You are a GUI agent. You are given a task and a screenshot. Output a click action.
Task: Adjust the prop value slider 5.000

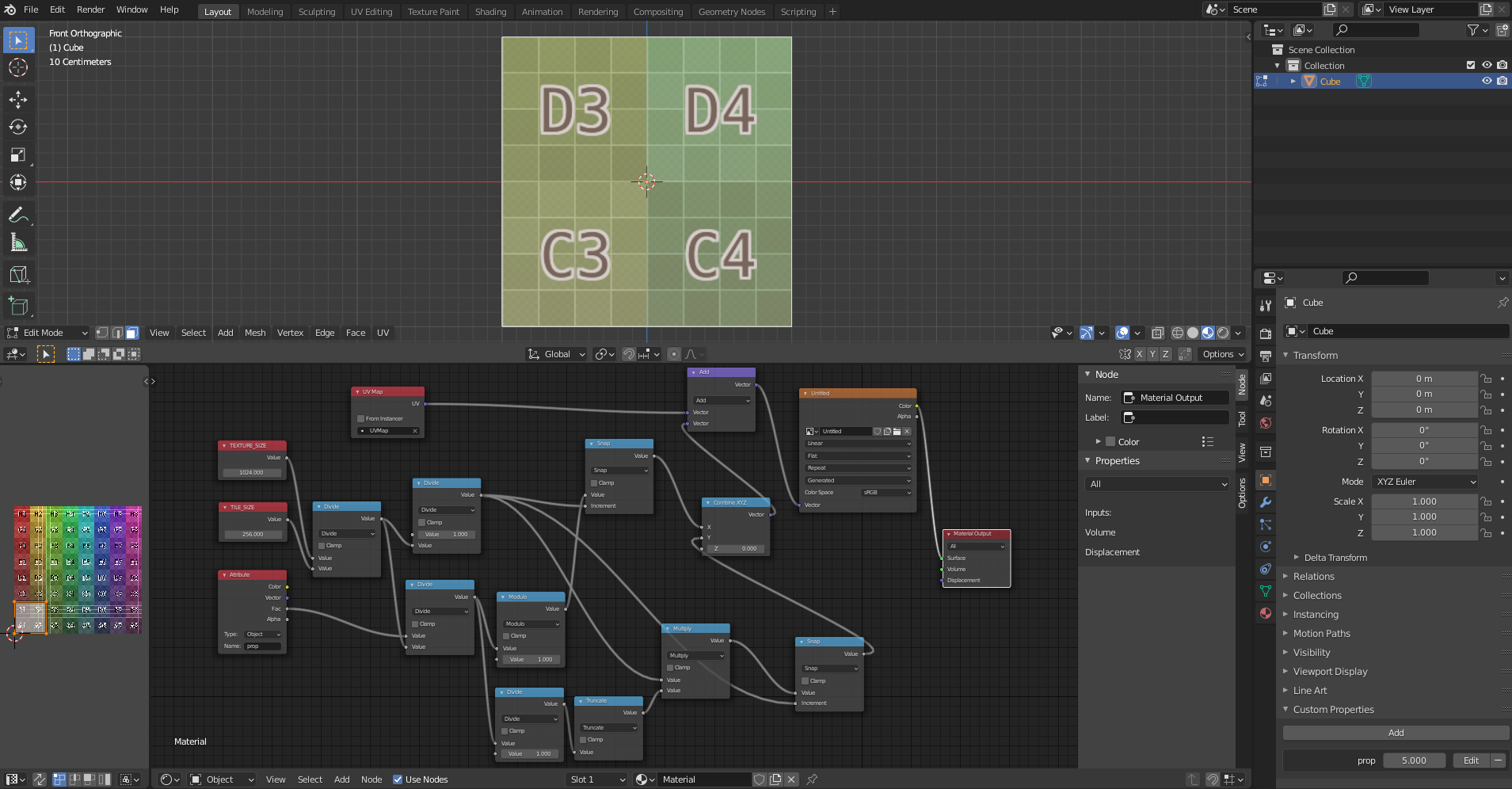[x=1414, y=760]
